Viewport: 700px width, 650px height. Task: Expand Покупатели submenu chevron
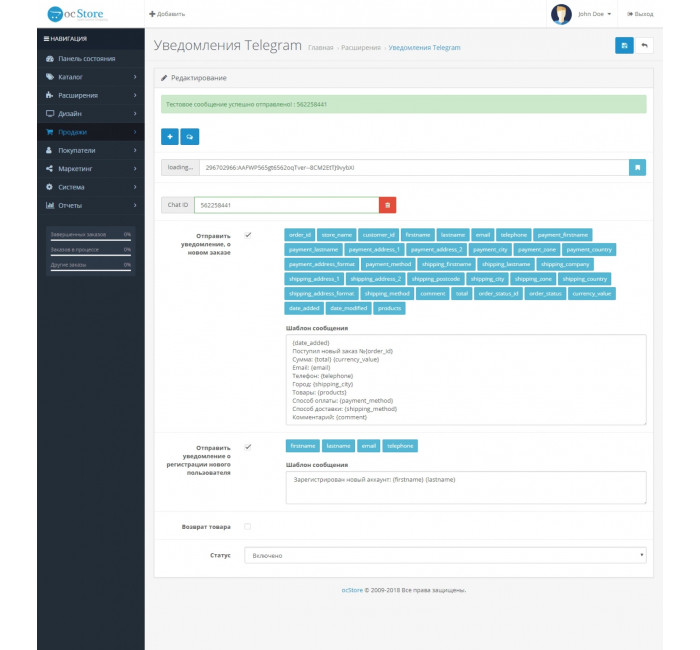pyautogui.click(x=135, y=150)
